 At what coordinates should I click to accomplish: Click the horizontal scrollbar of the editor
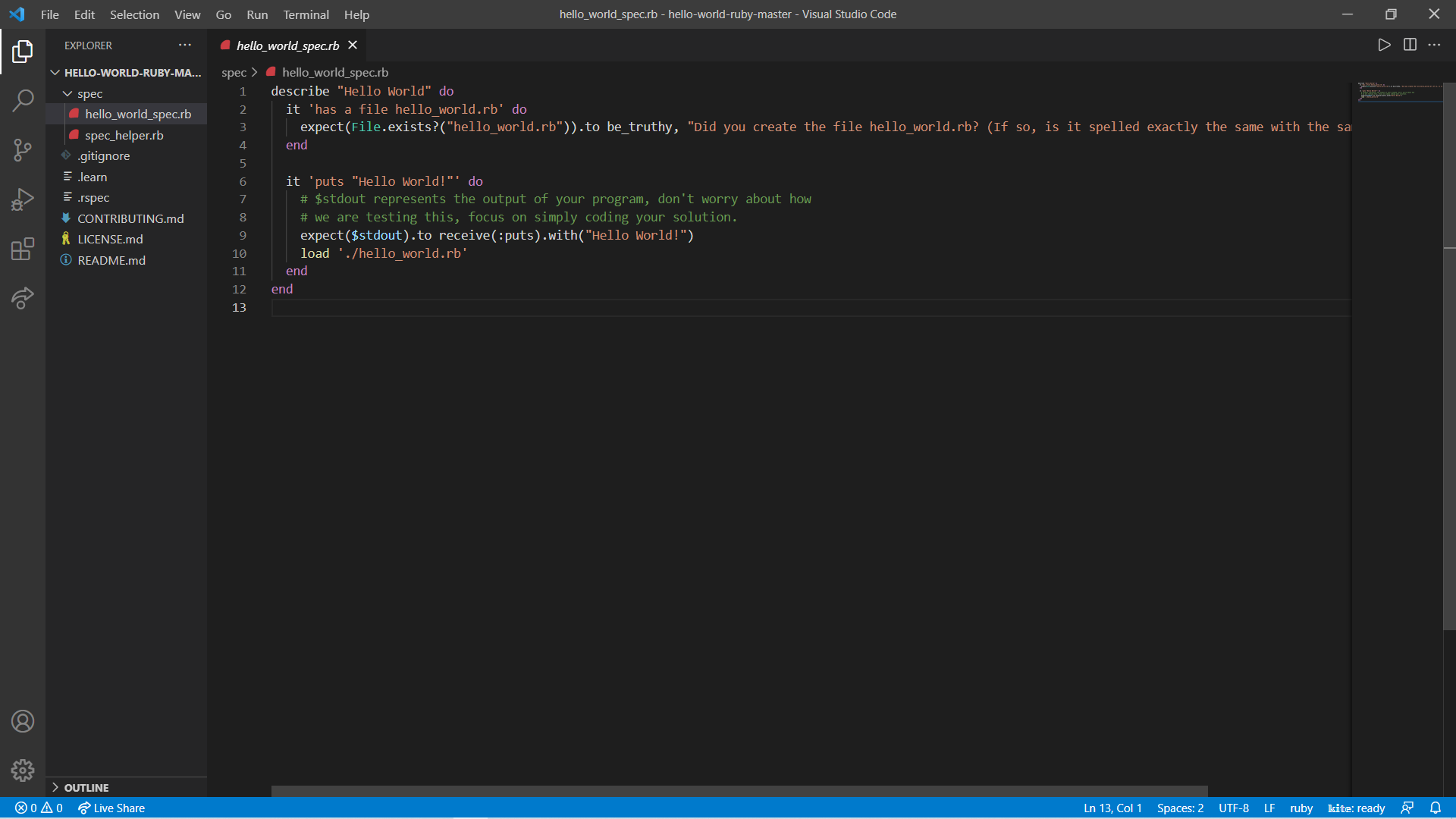point(739,791)
